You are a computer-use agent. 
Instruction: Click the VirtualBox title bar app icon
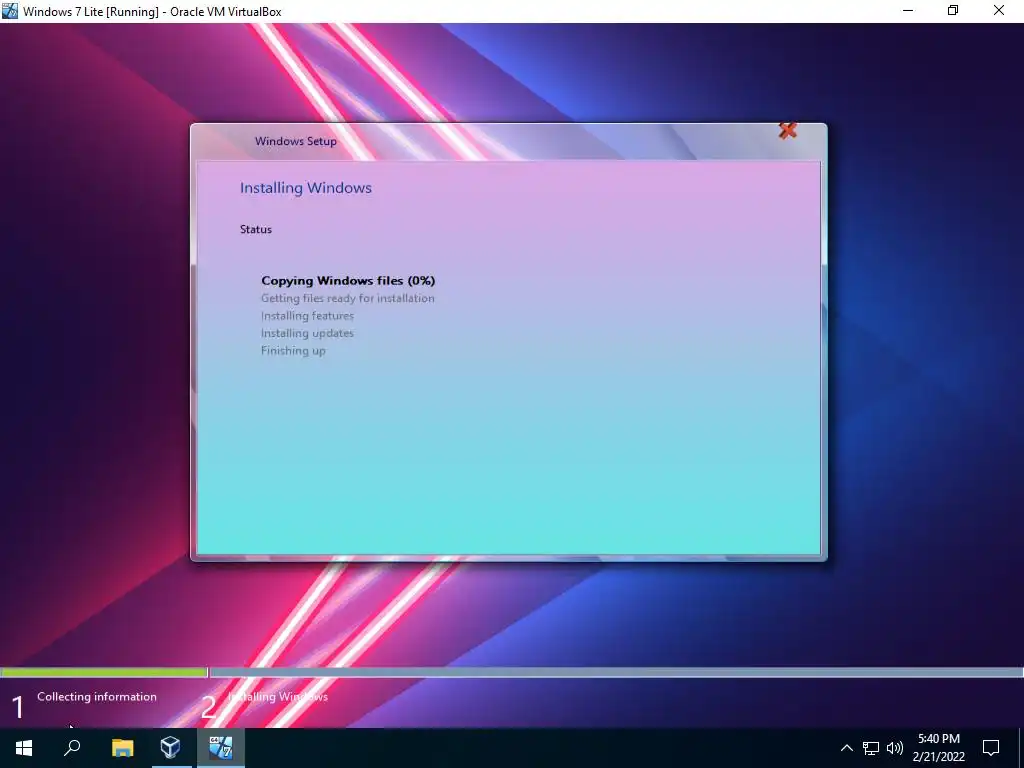click(x=9, y=10)
